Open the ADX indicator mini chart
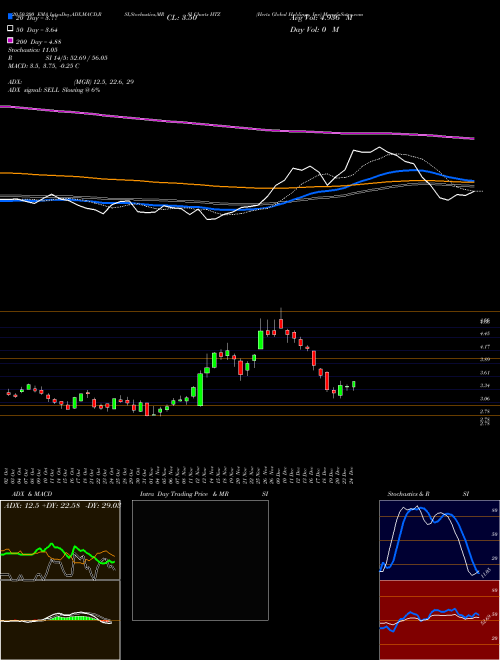The image size is (500, 660). (60, 540)
